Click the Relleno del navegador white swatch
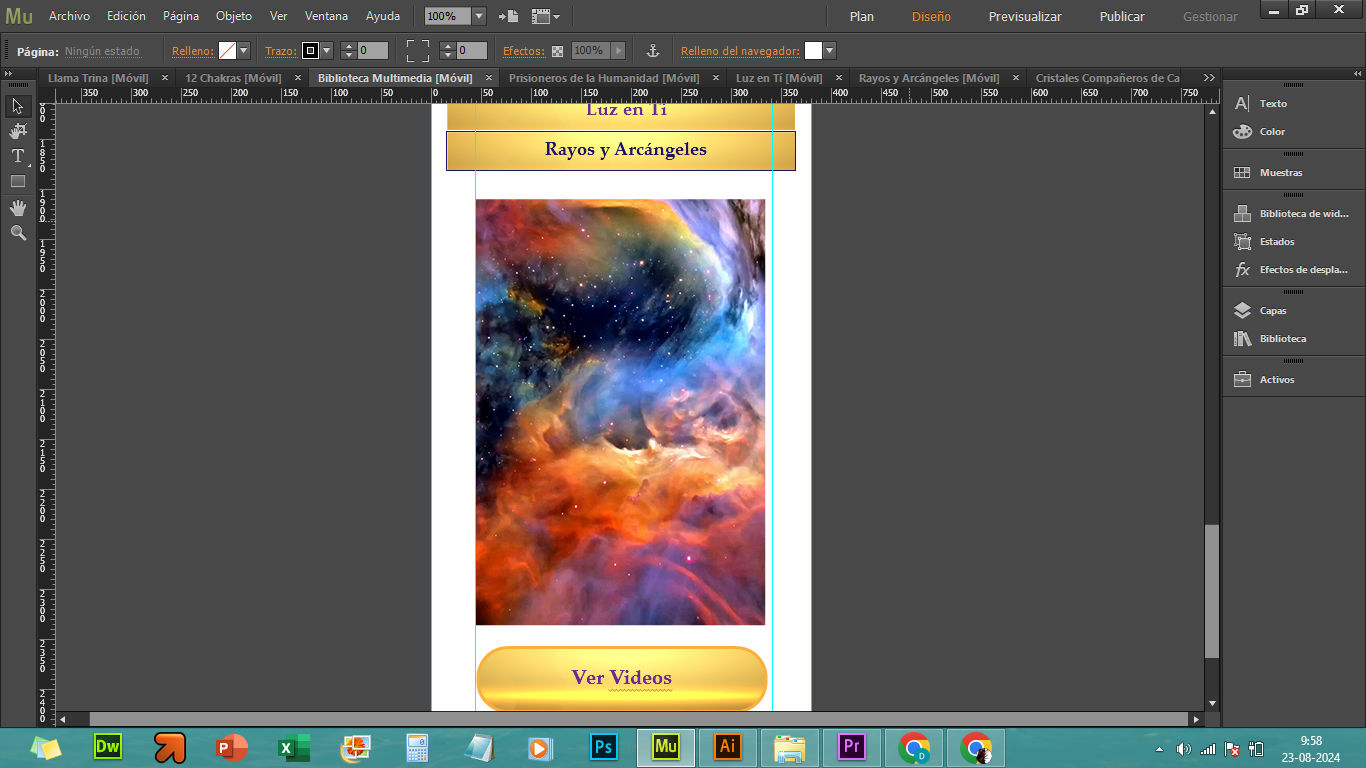Image resolution: width=1366 pixels, height=768 pixels. coord(813,51)
